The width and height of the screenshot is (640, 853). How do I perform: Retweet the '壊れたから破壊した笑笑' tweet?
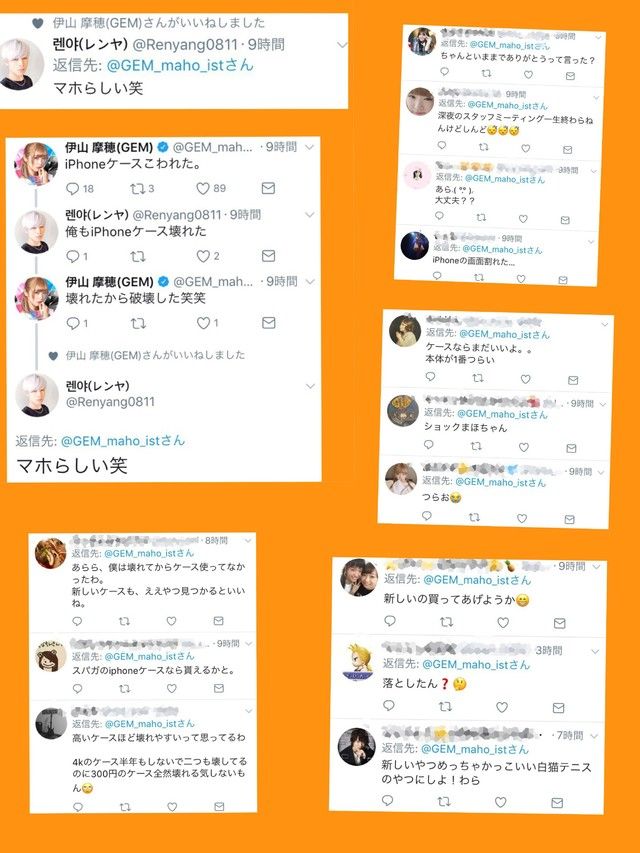point(138,323)
